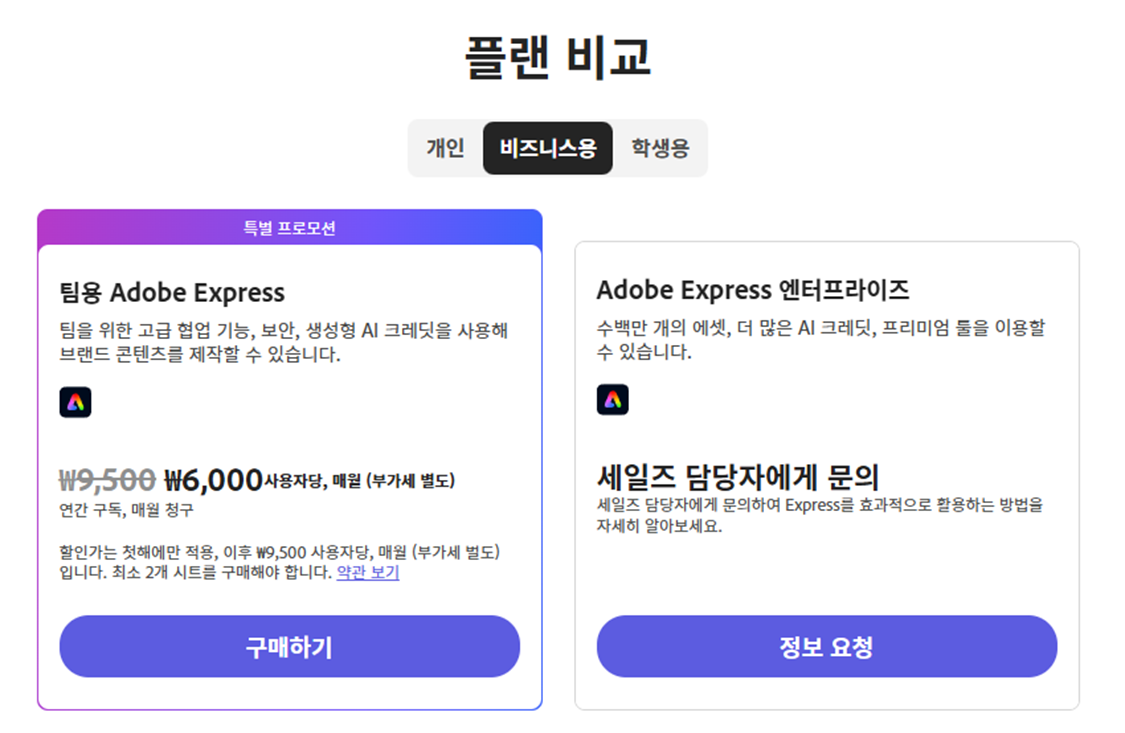Select the 비즈니스용 tab

pos(548,147)
